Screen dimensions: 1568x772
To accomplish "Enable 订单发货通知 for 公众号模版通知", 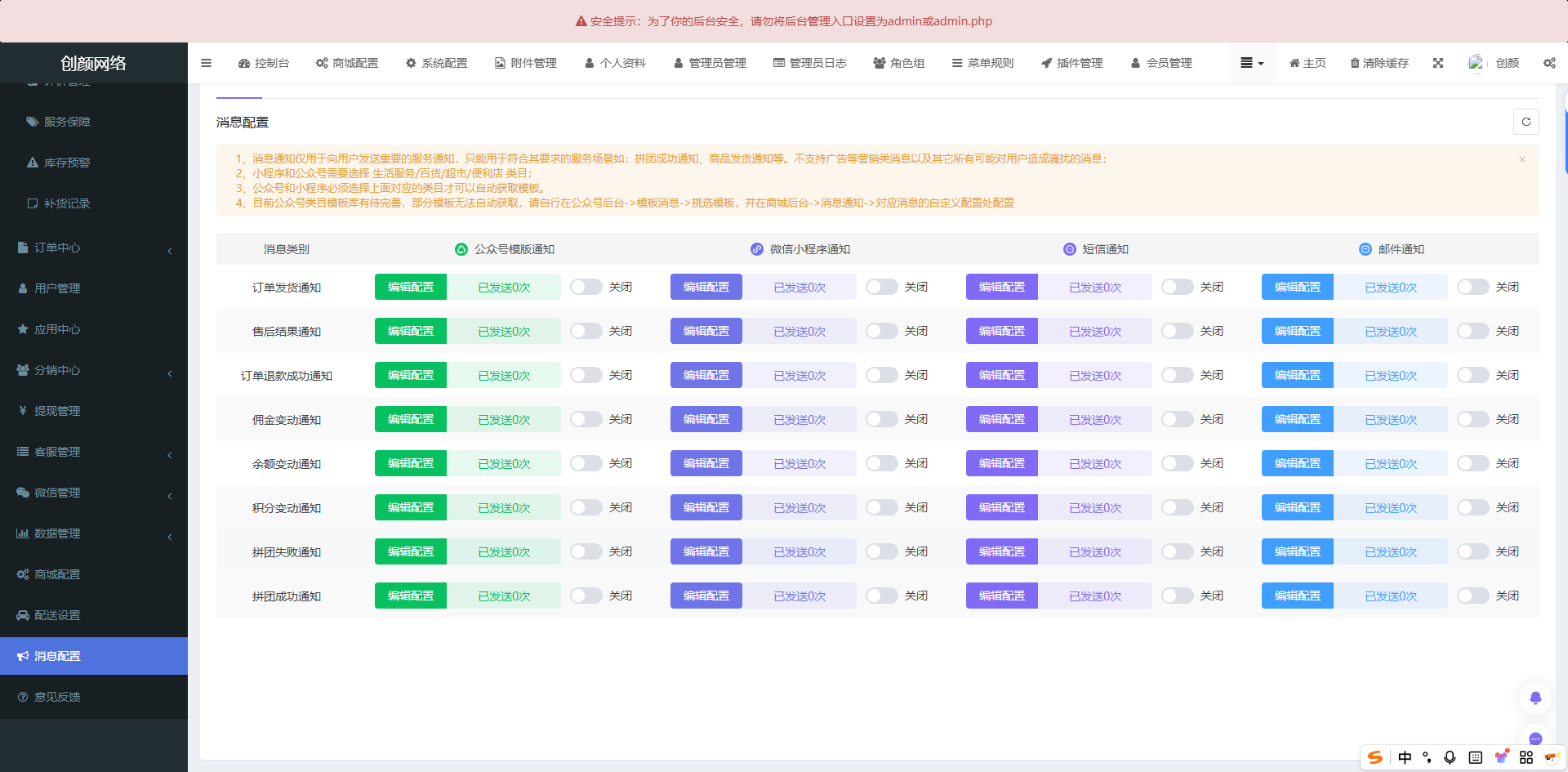I will pos(586,287).
